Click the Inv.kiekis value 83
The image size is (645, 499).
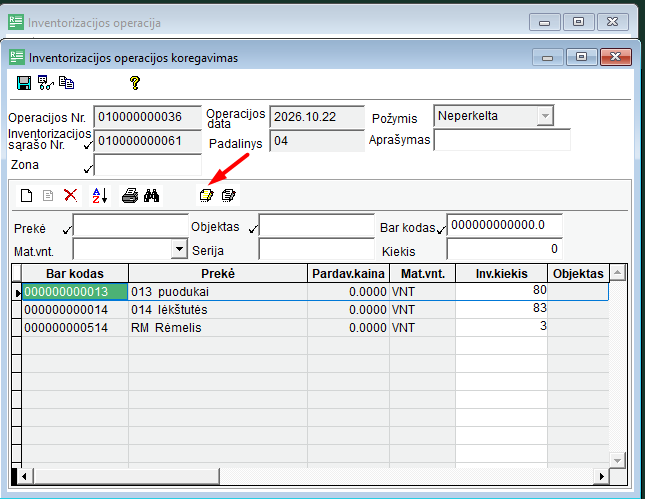[x=501, y=310]
